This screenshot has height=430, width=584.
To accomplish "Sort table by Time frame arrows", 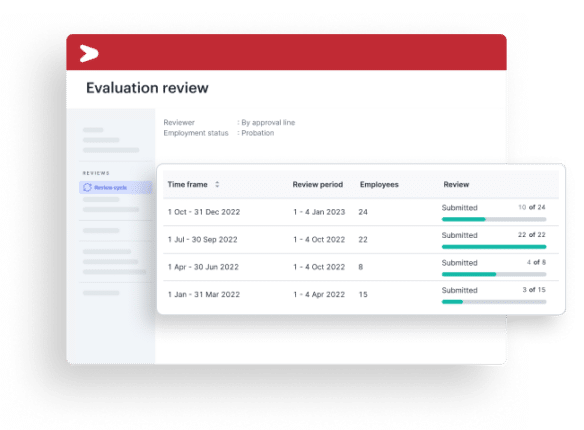I will [217, 184].
